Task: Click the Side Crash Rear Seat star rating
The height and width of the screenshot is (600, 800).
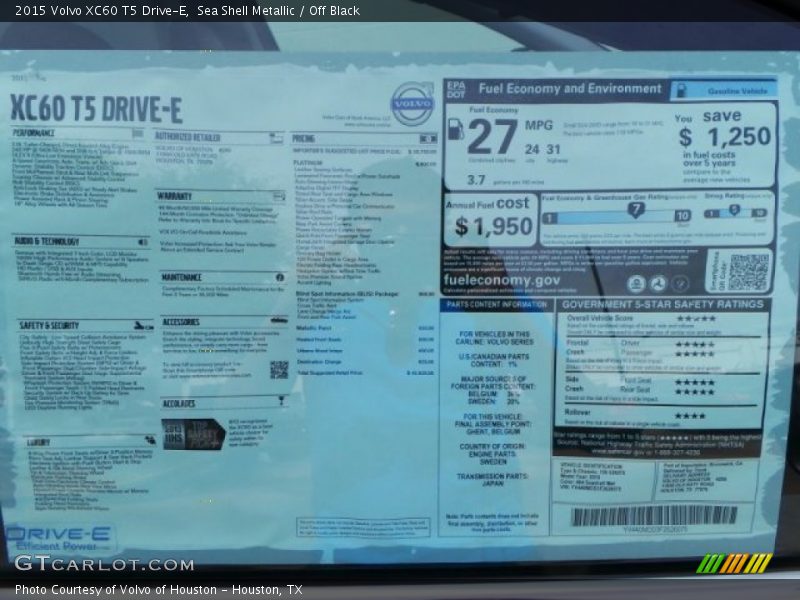Action: 694,392
